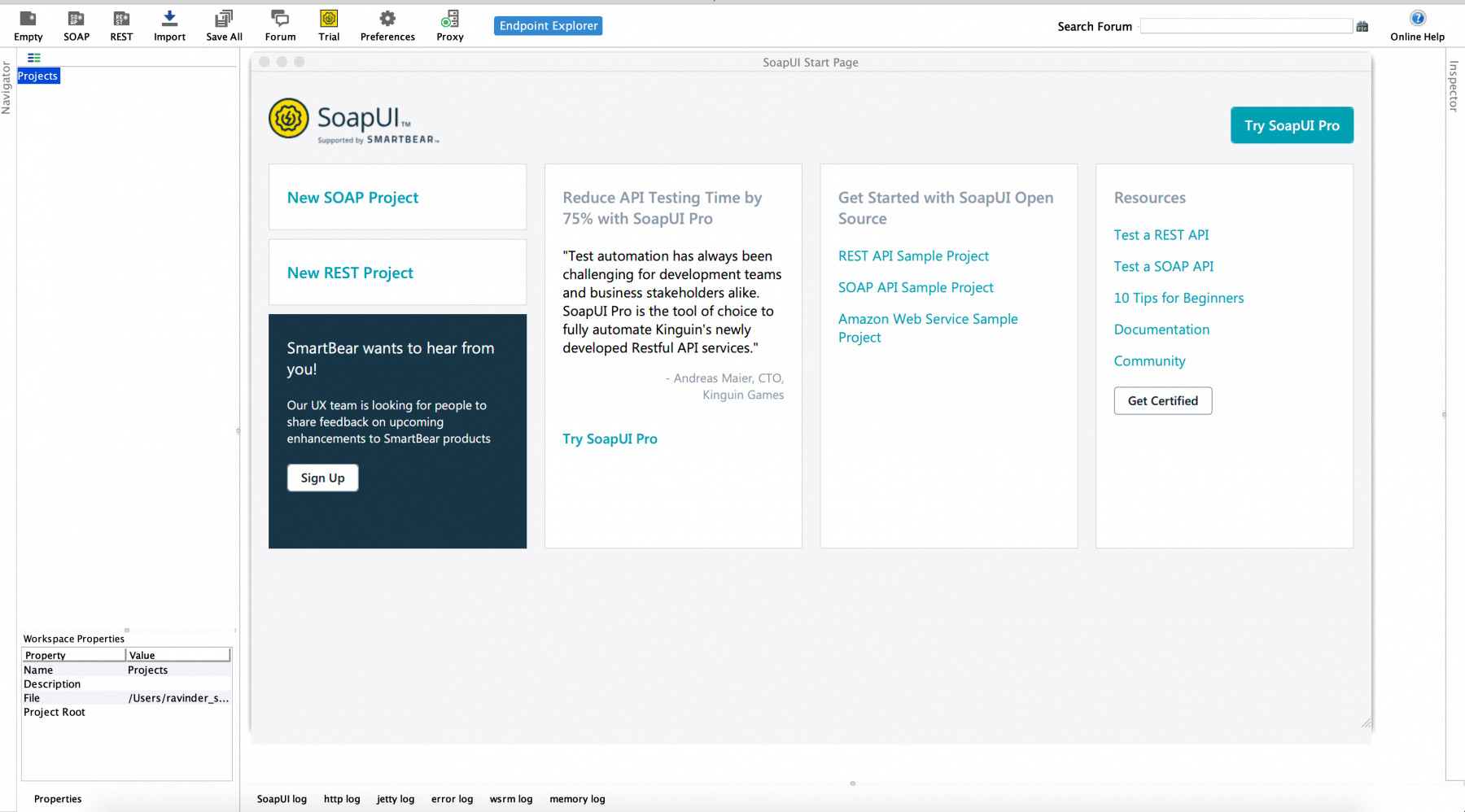
Task: Open the wsrm log tab
Action: pyautogui.click(x=511, y=799)
